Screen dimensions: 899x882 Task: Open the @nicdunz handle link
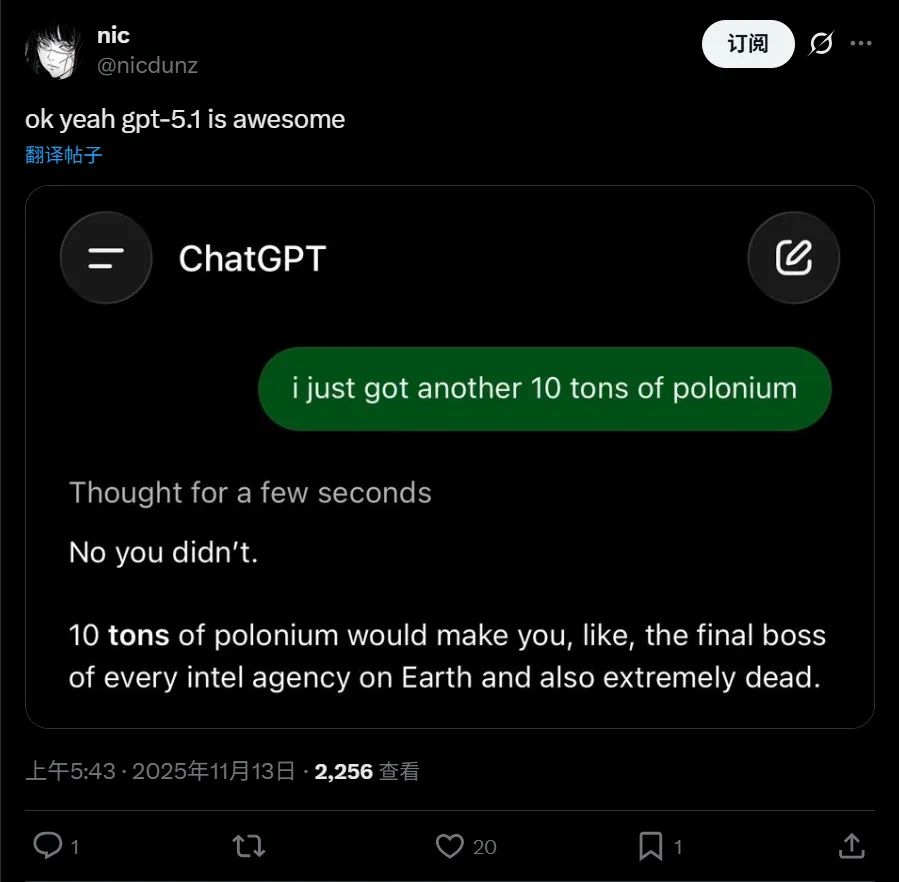pyautogui.click(x=147, y=66)
